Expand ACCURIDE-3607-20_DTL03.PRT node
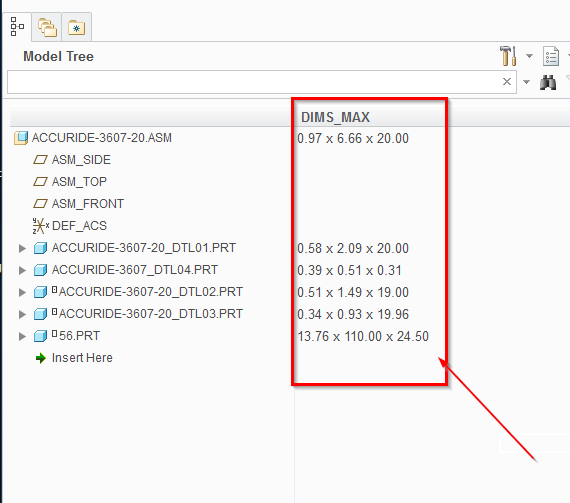The width and height of the screenshot is (570, 503). pos(22,314)
